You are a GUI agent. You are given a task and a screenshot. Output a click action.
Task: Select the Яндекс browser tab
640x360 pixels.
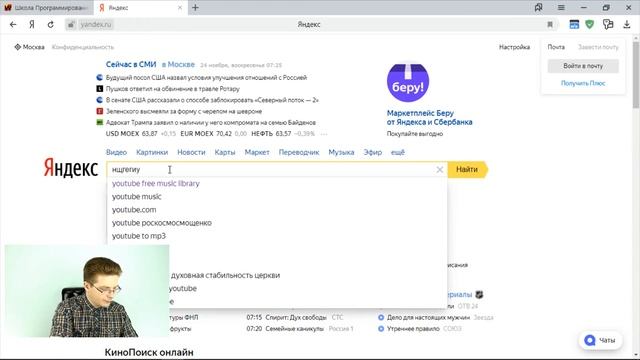pos(140,8)
